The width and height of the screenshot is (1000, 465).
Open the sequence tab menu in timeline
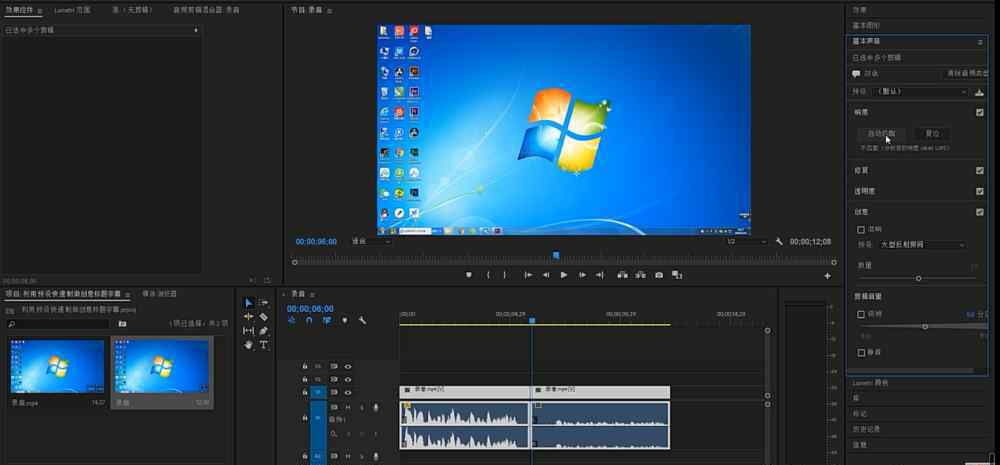pos(312,294)
